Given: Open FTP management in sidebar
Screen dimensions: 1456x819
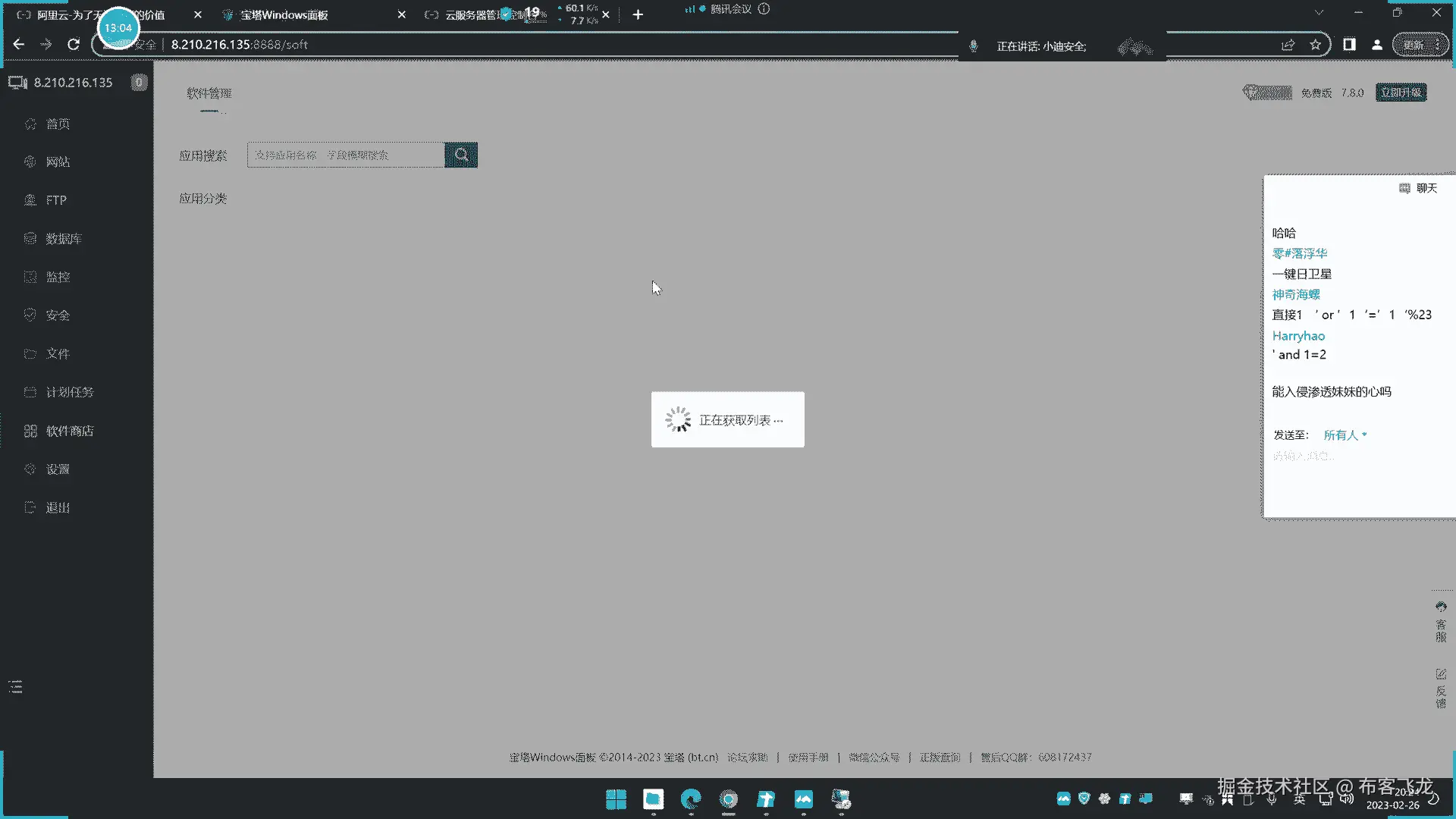Looking at the screenshot, I should (56, 200).
